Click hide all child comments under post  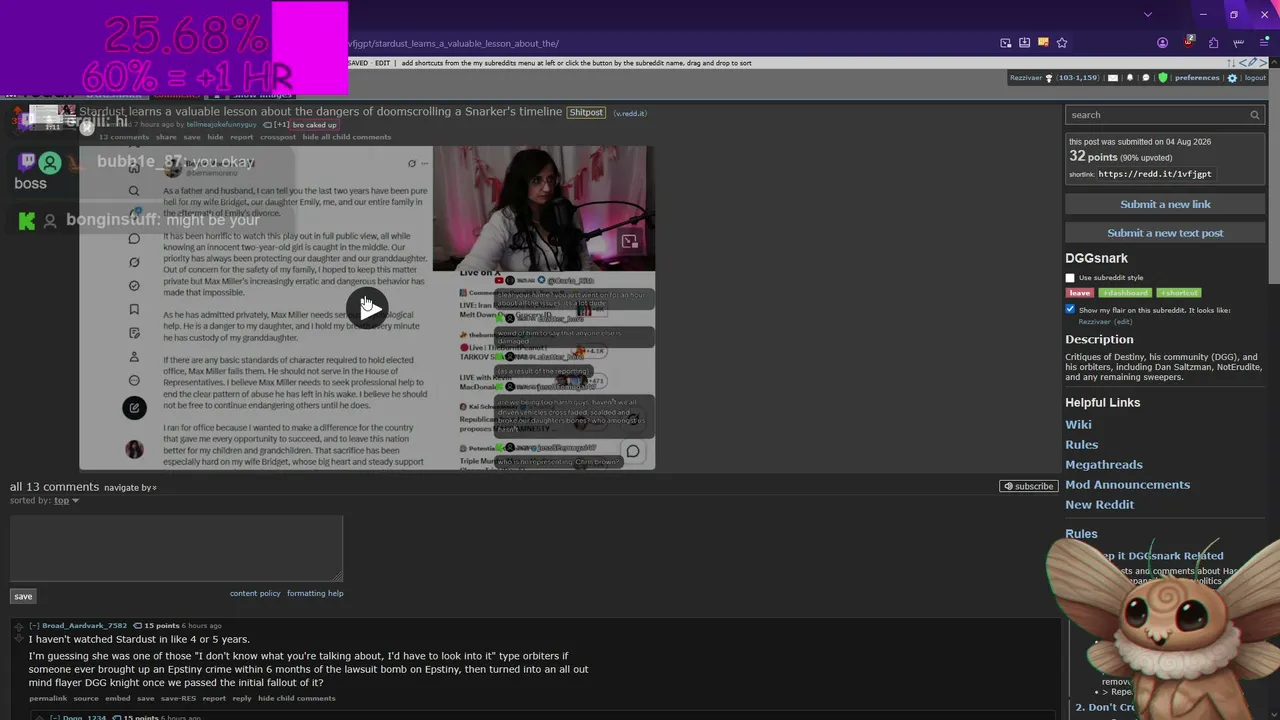347,137
